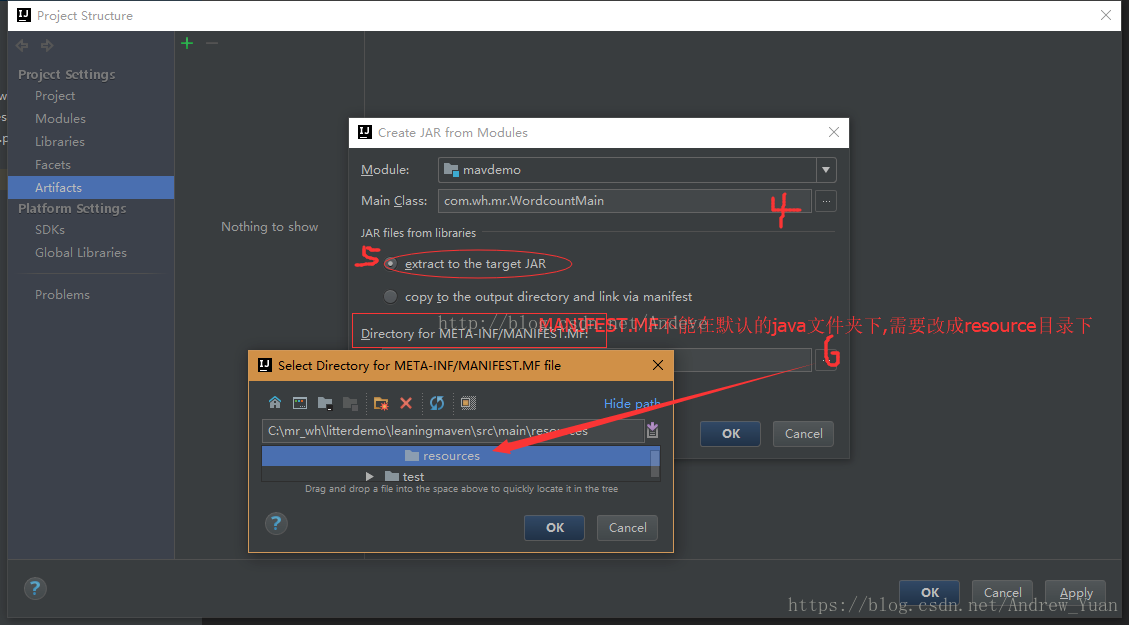Screen dimensions: 1129x625
Task: Open SDKs under Platform Settings
Action: click(x=50, y=230)
